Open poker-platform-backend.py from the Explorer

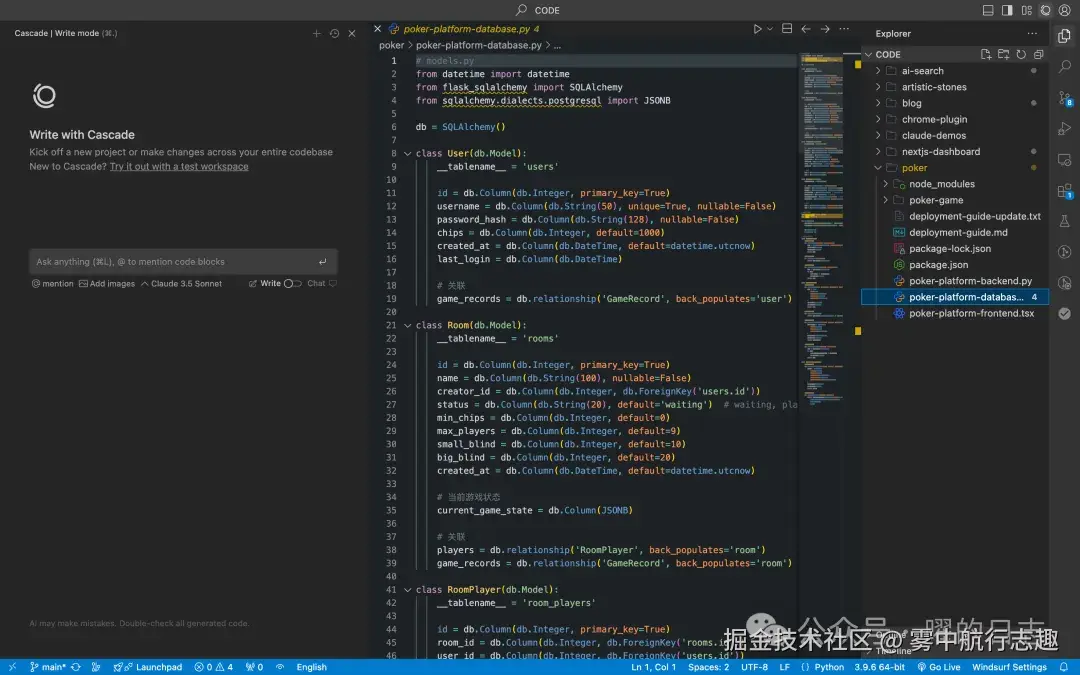tap(970, 281)
